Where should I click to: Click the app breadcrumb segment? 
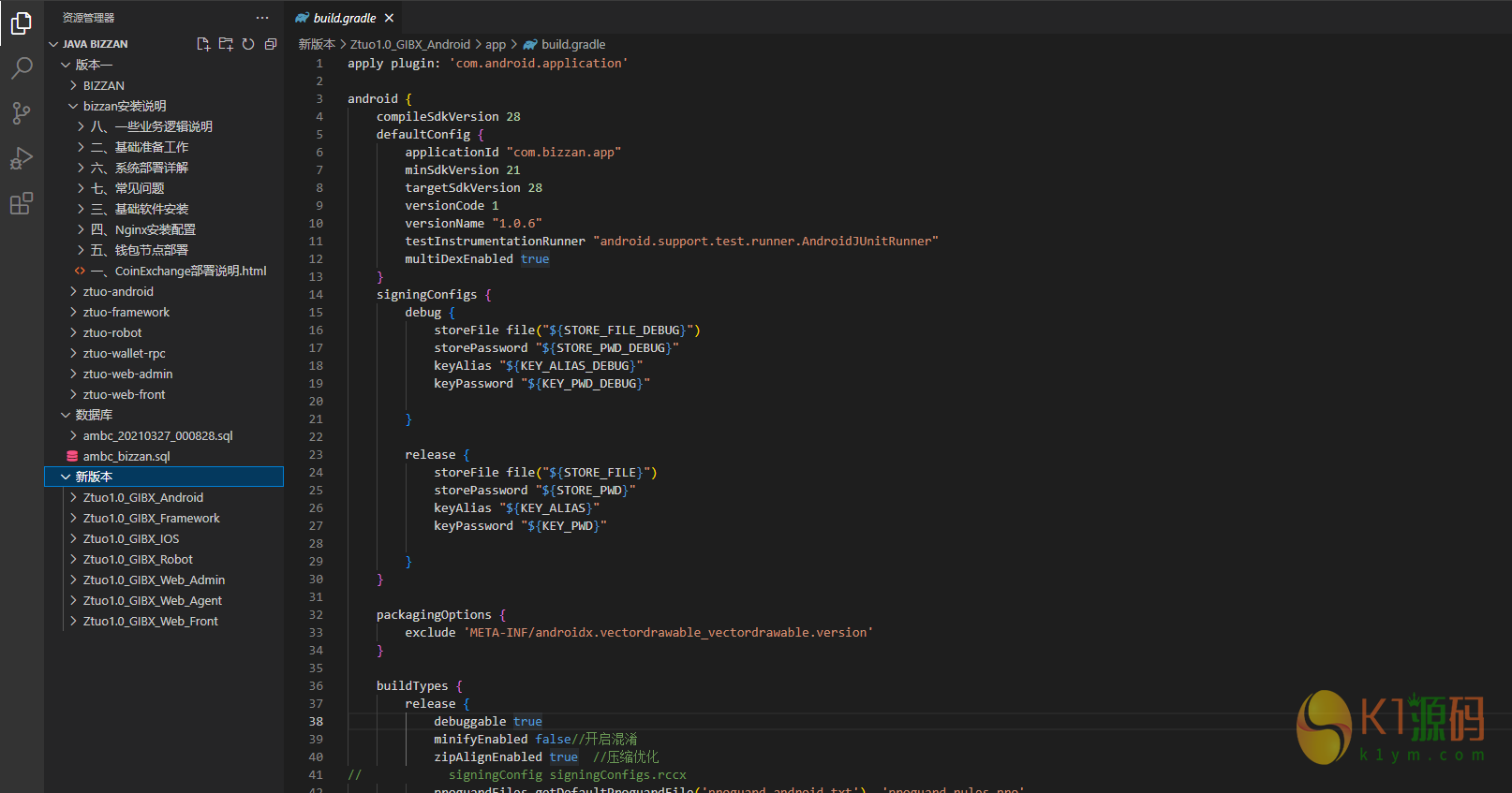click(496, 44)
